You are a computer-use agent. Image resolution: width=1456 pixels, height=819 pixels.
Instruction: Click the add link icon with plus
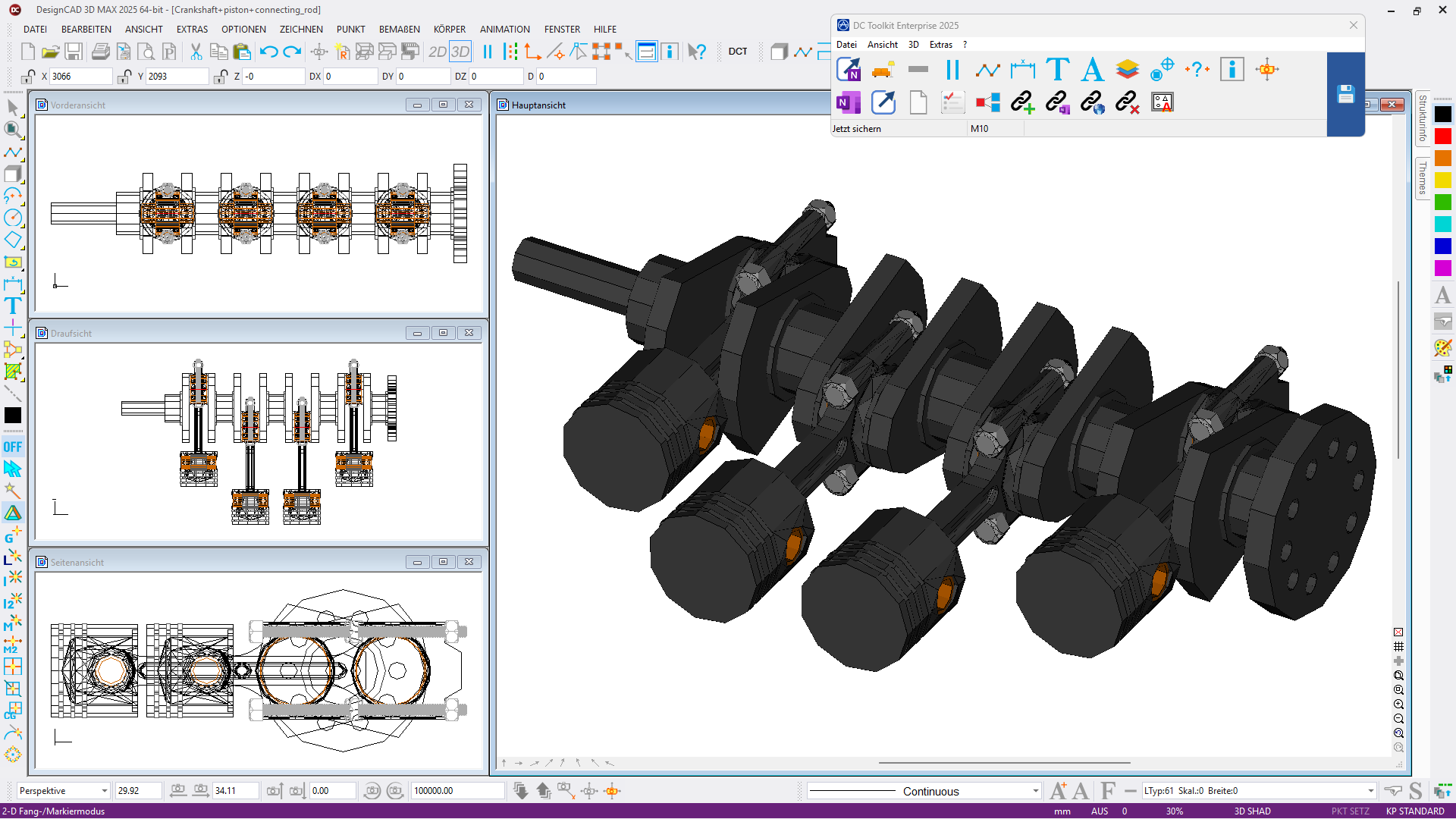pos(1022,102)
